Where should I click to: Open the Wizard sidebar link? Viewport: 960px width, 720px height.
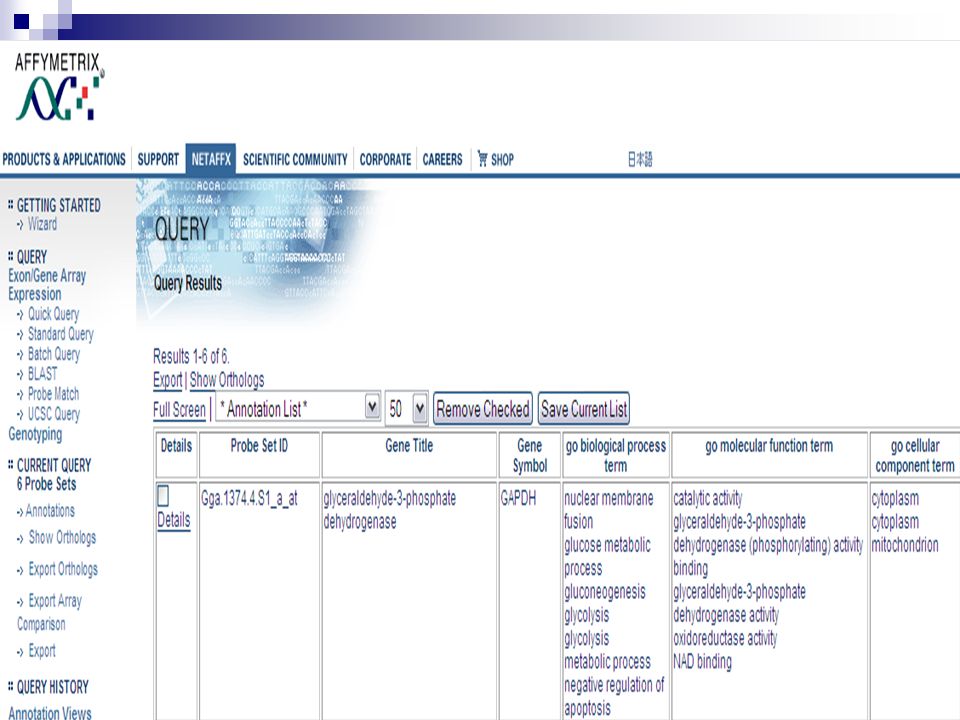(x=42, y=224)
